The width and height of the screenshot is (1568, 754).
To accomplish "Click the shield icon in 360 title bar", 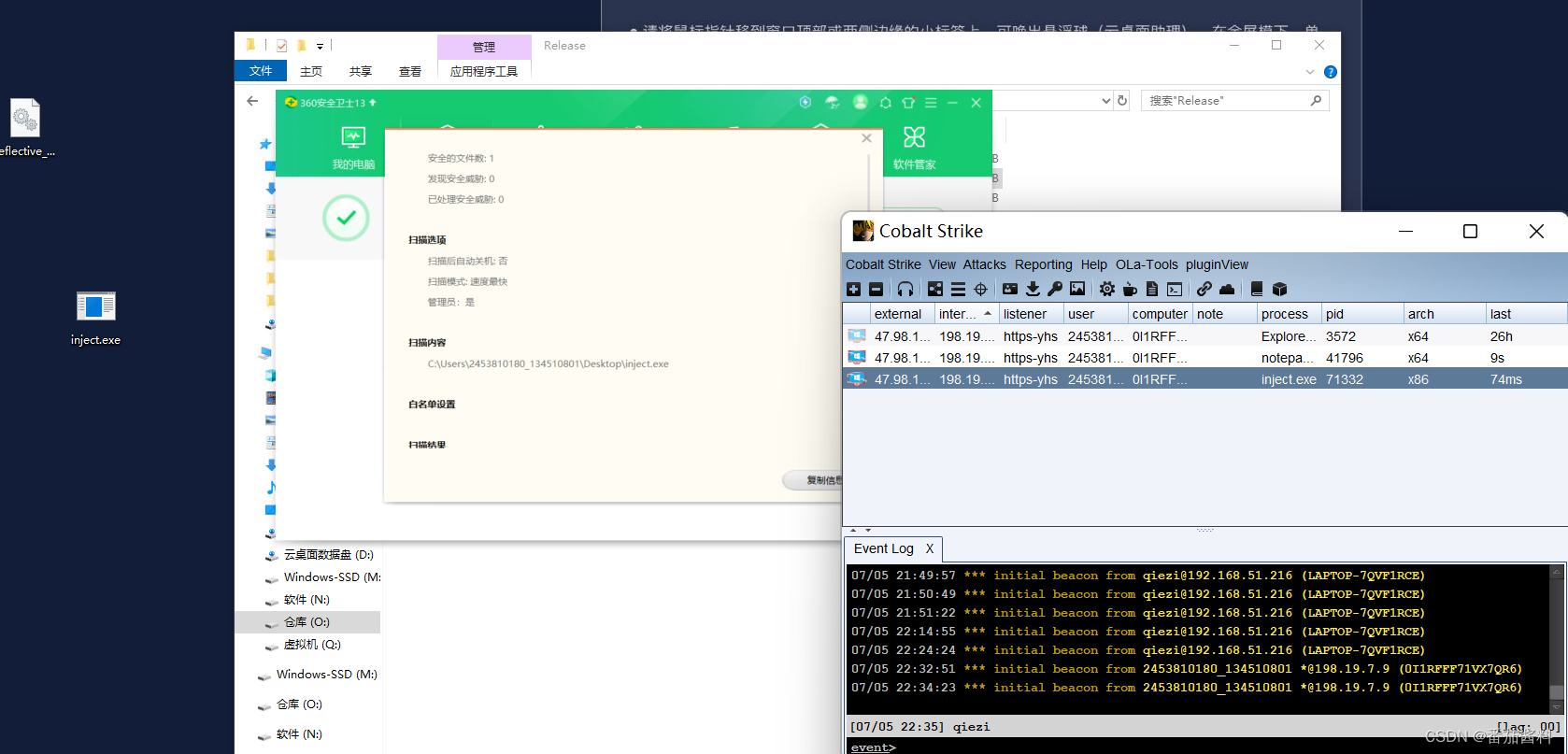I will click(x=805, y=102).
